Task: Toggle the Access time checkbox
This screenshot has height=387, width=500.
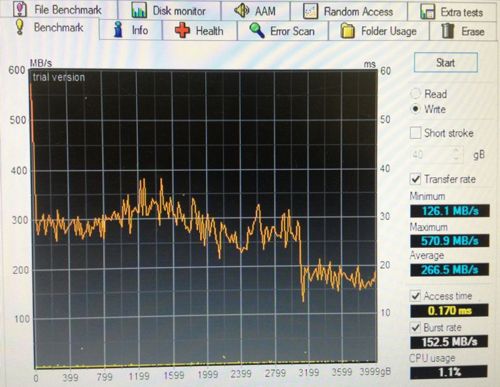Action: pyautogui.click(x=416, y=296)
